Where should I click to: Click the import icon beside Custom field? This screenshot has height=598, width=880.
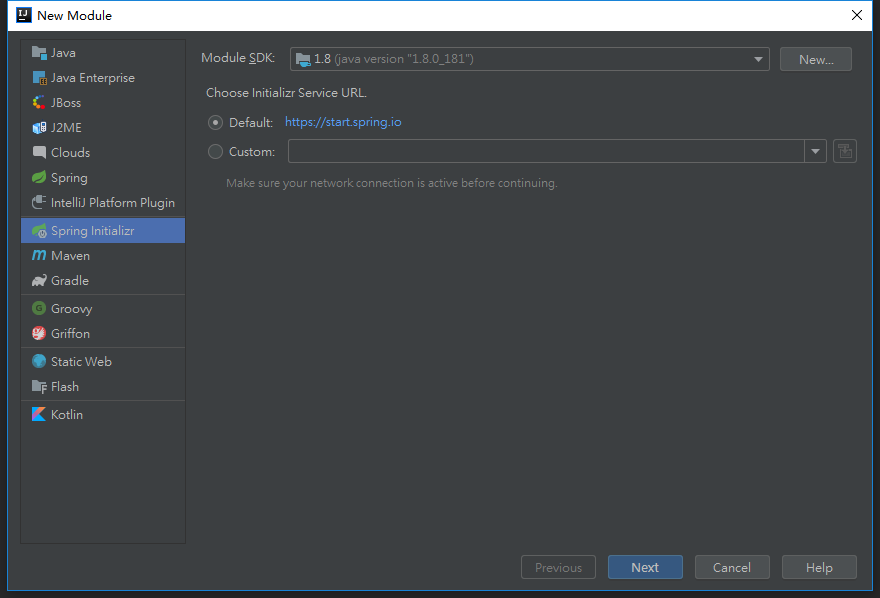pyautogui.click(x=845, y=151)
